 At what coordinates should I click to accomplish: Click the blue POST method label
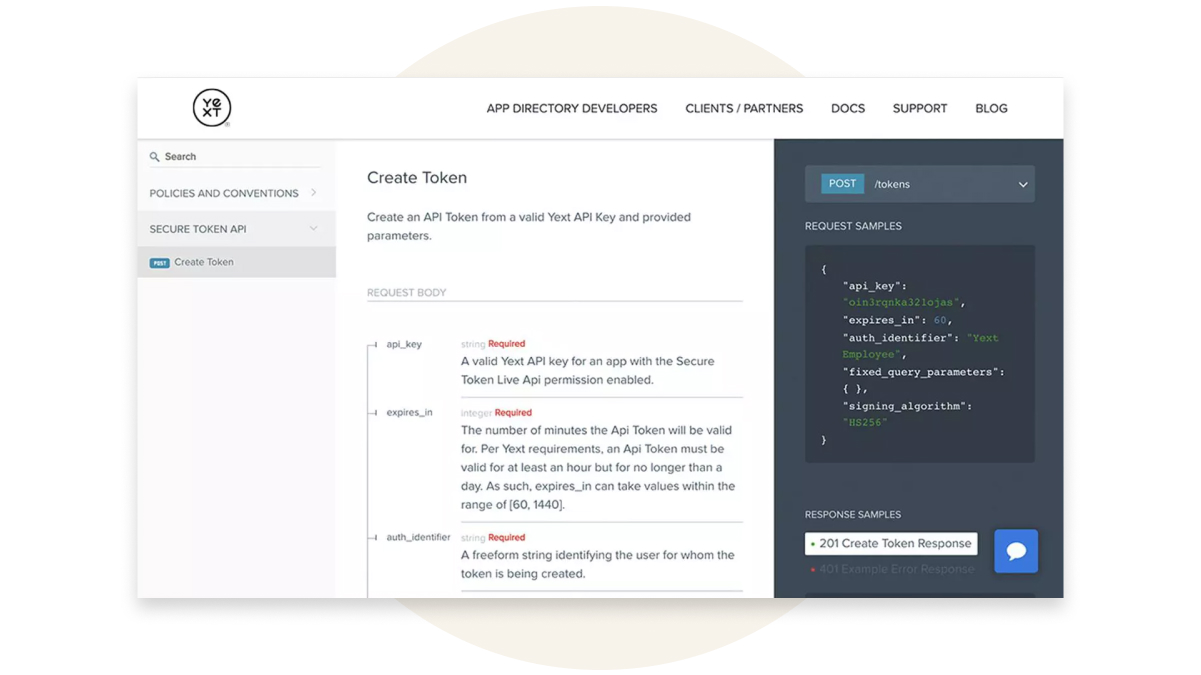point(842,184)
